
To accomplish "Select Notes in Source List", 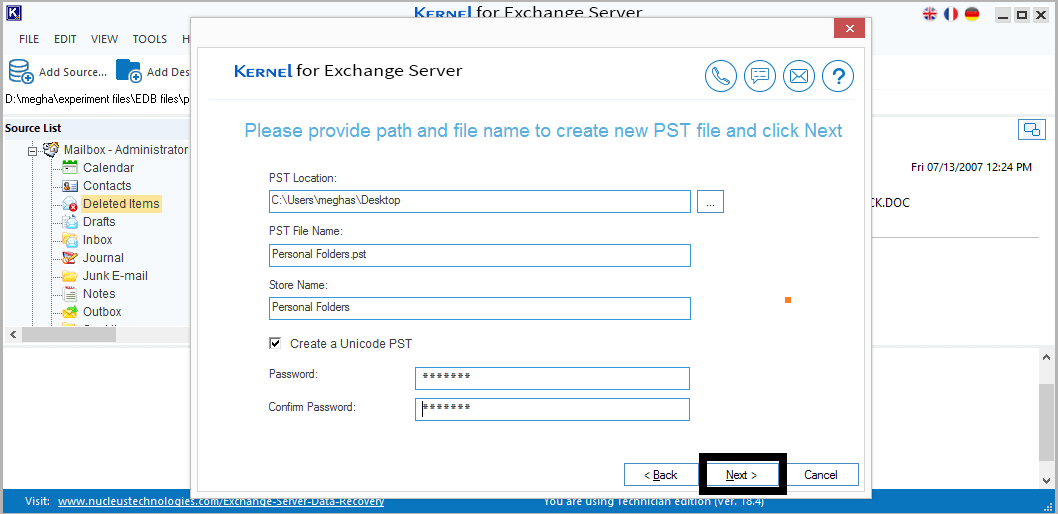I will 99,293.
